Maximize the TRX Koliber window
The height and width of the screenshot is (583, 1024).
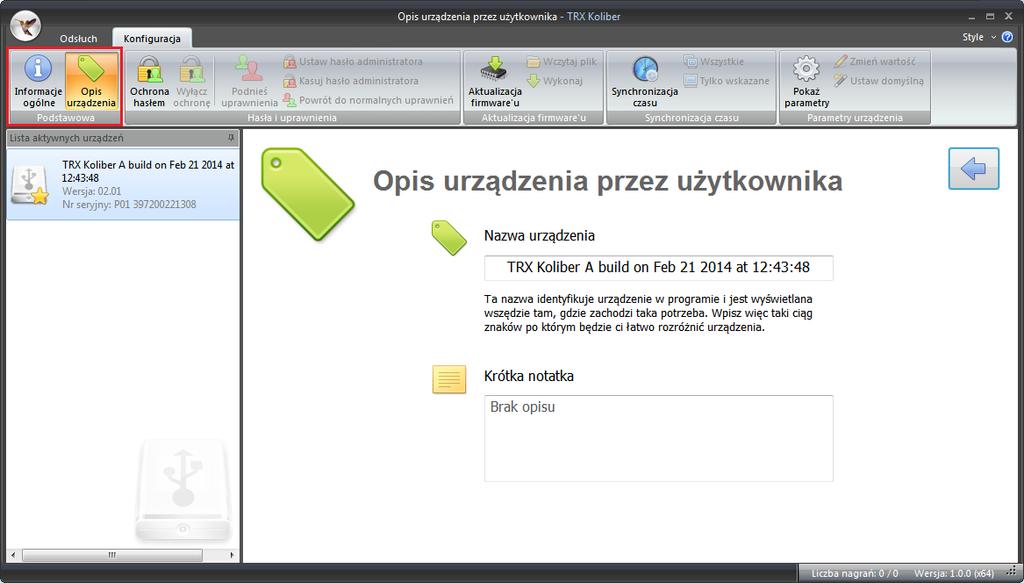tap(991, 16)
